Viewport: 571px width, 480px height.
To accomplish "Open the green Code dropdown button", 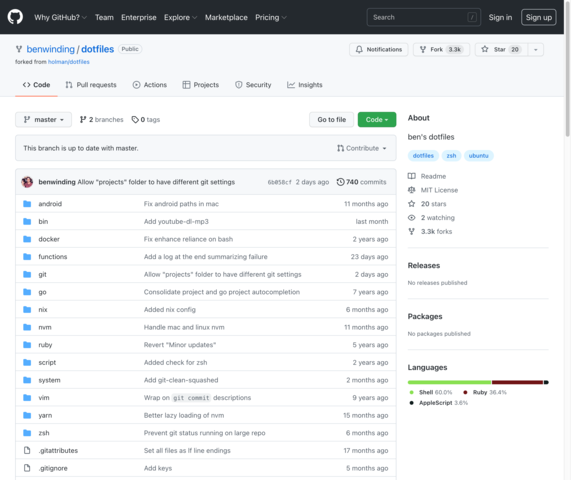I will 377,119.
